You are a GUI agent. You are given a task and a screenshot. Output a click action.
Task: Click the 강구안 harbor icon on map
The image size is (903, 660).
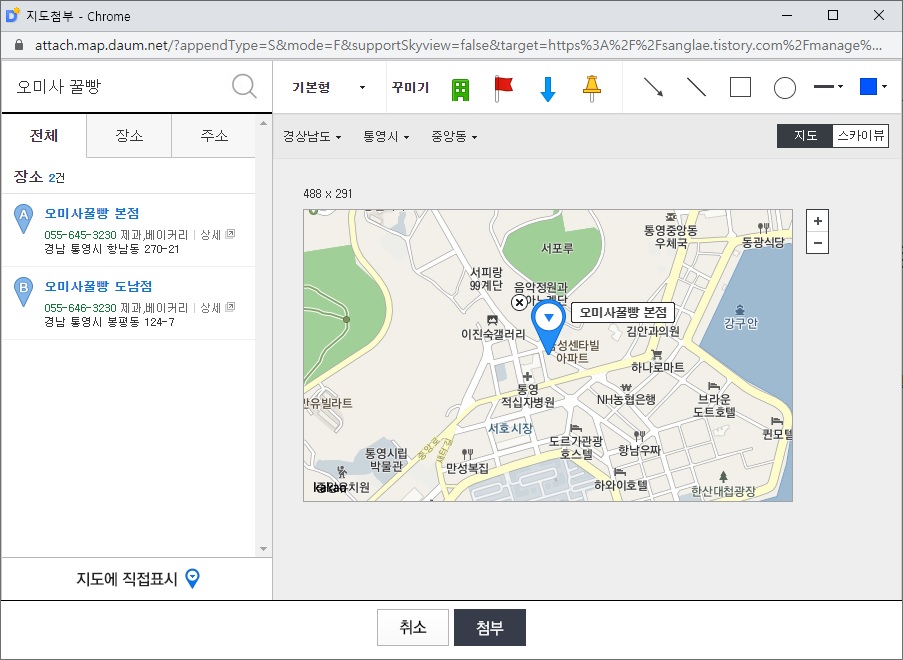740,310
